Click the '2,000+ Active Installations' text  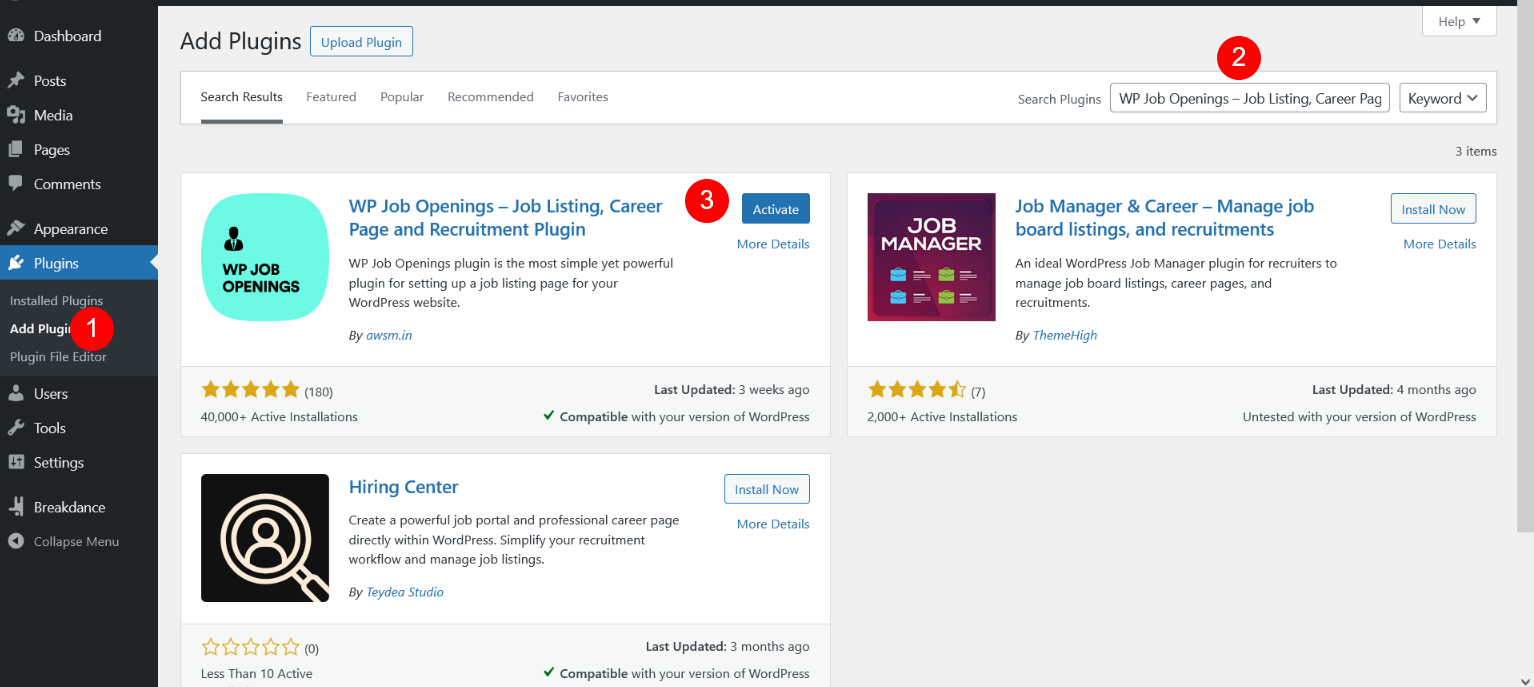point(943,417)
